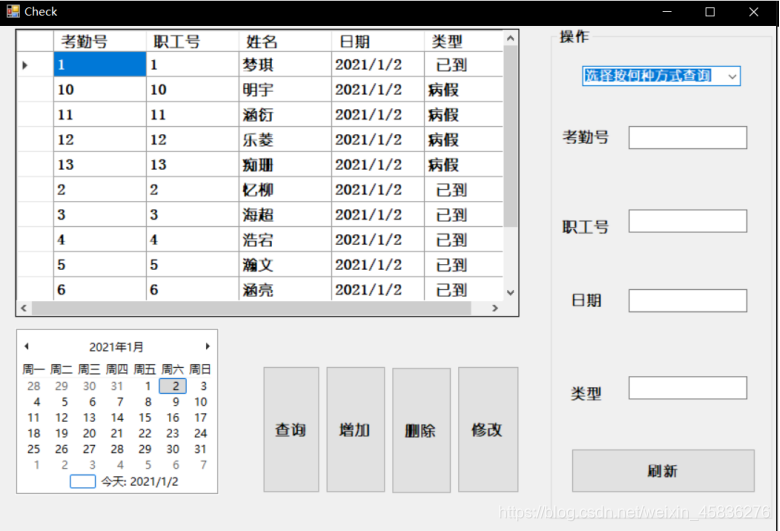Image resolution: width=780 pixels, height=531 pixels.
Task: Click 考勤号 cell 13
Action: point(100,164)
